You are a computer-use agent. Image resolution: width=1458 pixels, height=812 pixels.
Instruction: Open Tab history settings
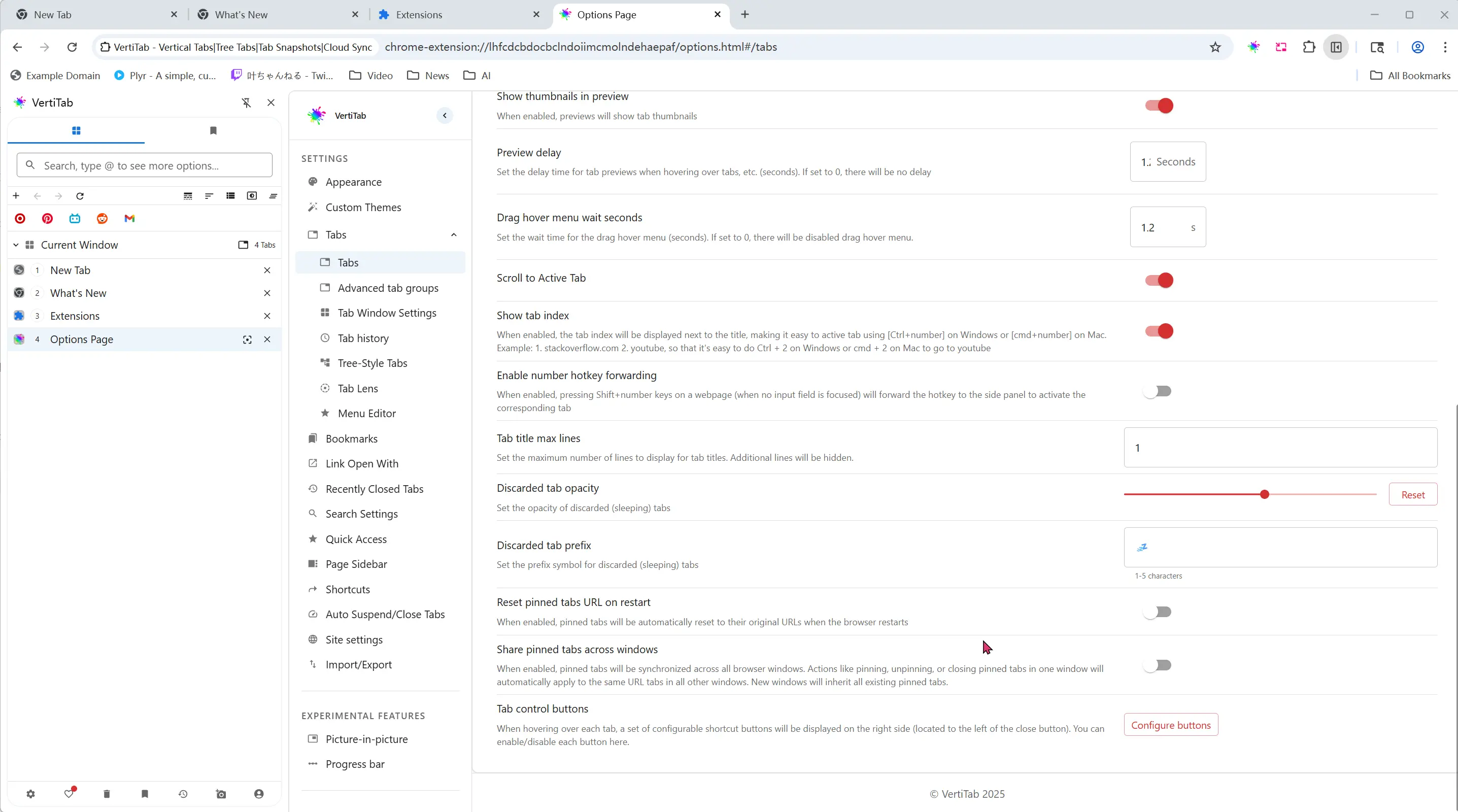tap(380, 339)
